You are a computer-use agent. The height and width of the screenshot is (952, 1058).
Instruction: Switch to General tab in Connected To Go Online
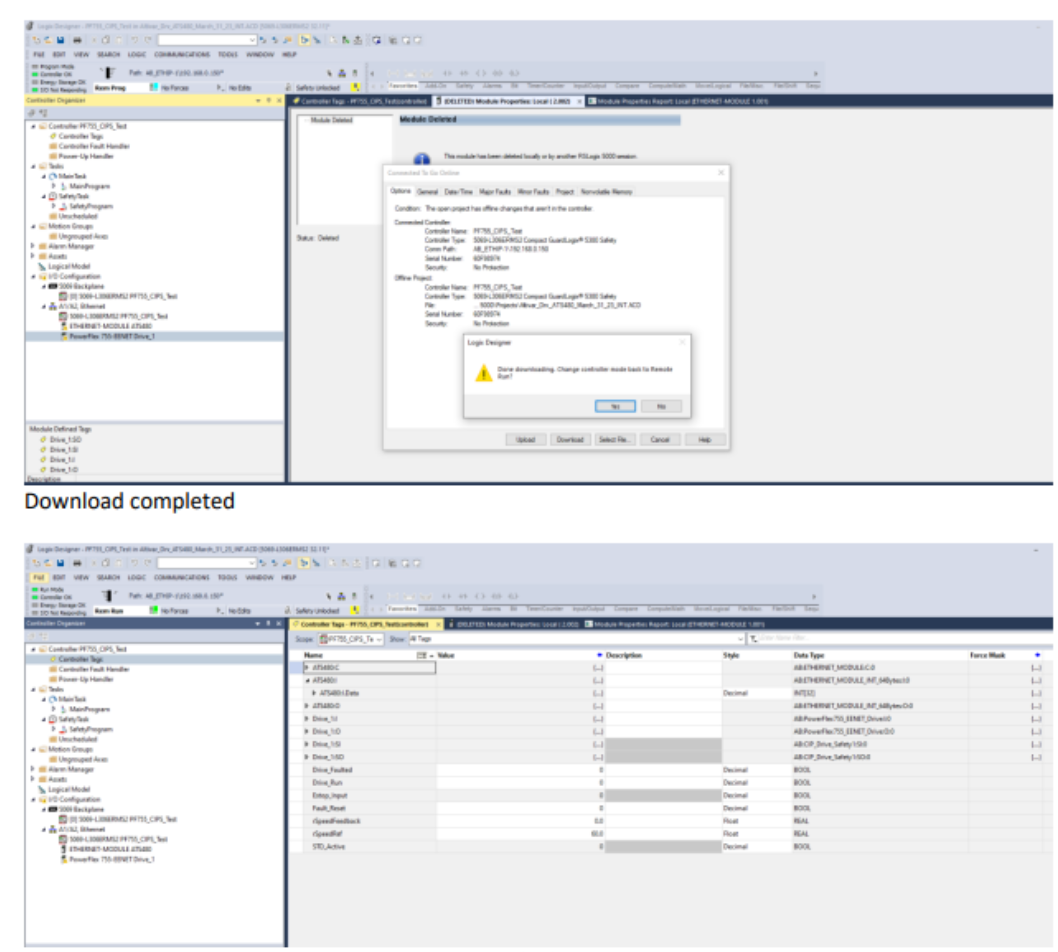[428, 192]
